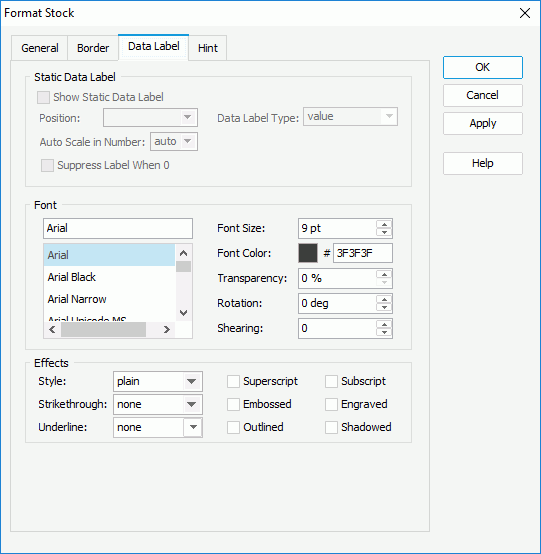
Task: Switch to the General tab
Action: tap(40, 48)
